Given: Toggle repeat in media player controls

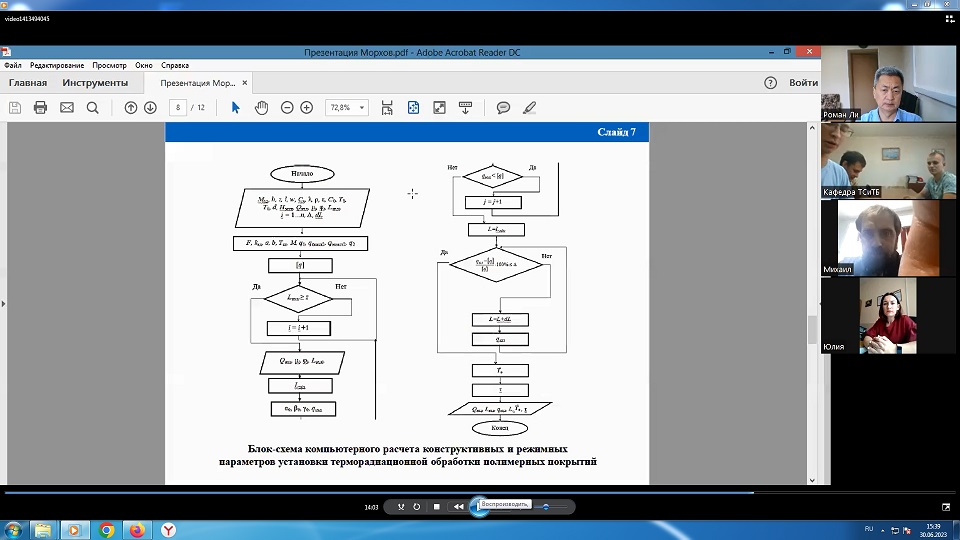Looking at the screenshot, I should click(x=417, y=507).
